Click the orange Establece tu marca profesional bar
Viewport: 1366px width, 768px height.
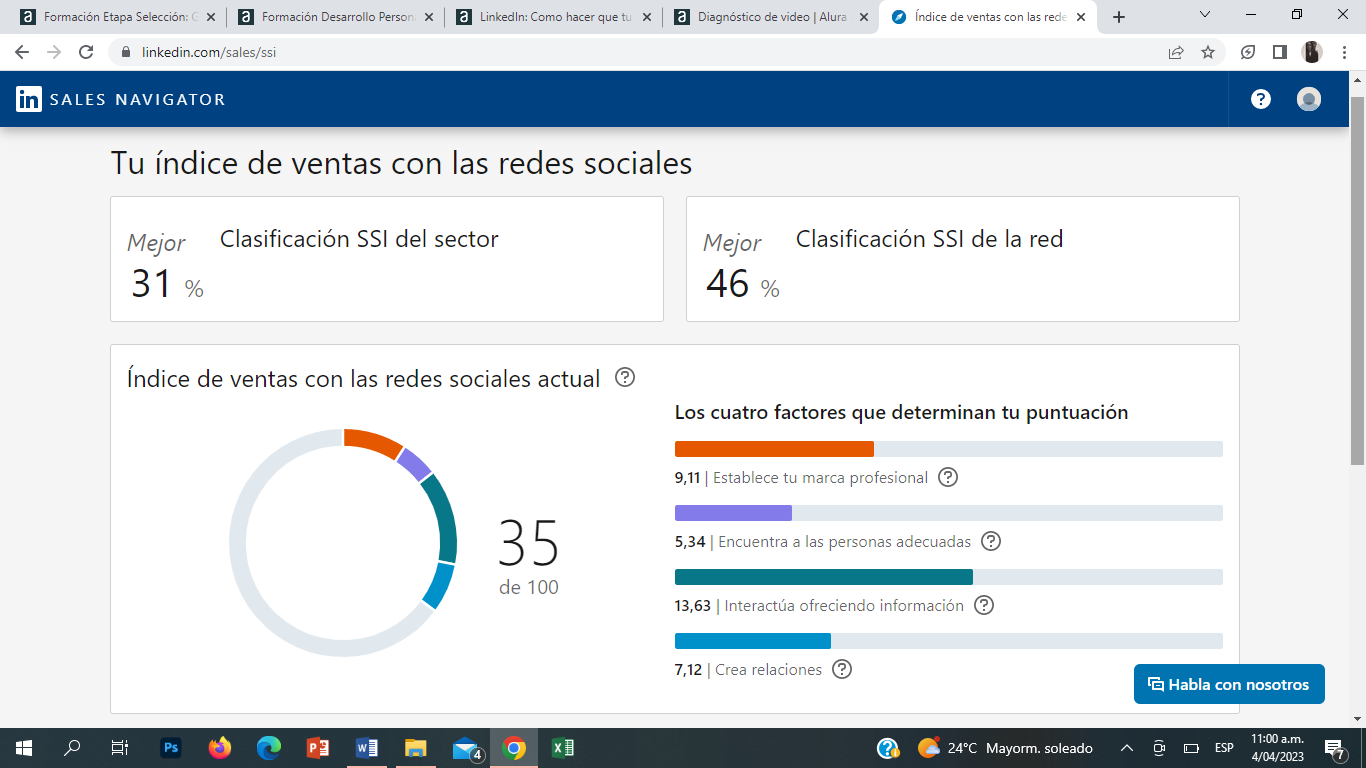point(774,449)
